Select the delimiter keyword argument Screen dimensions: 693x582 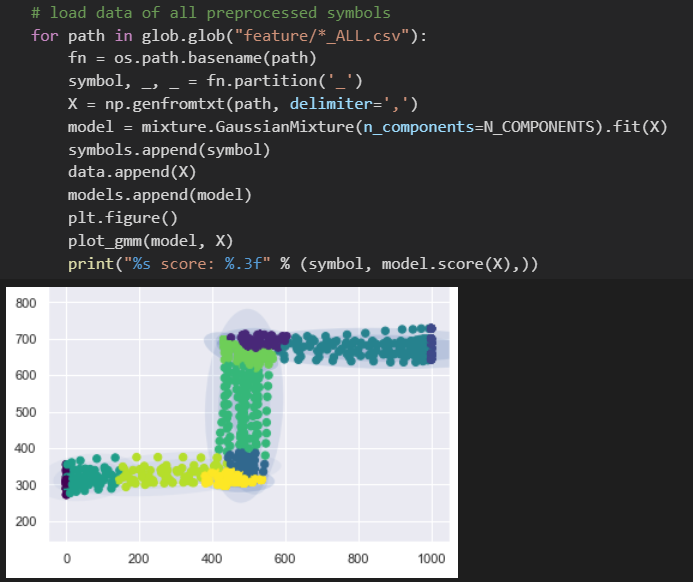click(331, 104)
